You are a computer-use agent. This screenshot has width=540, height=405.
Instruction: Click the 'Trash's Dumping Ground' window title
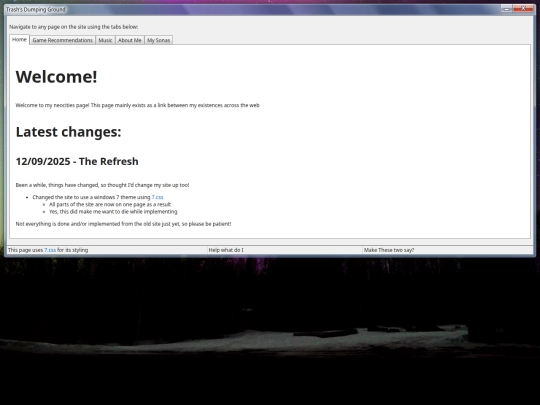36,10
